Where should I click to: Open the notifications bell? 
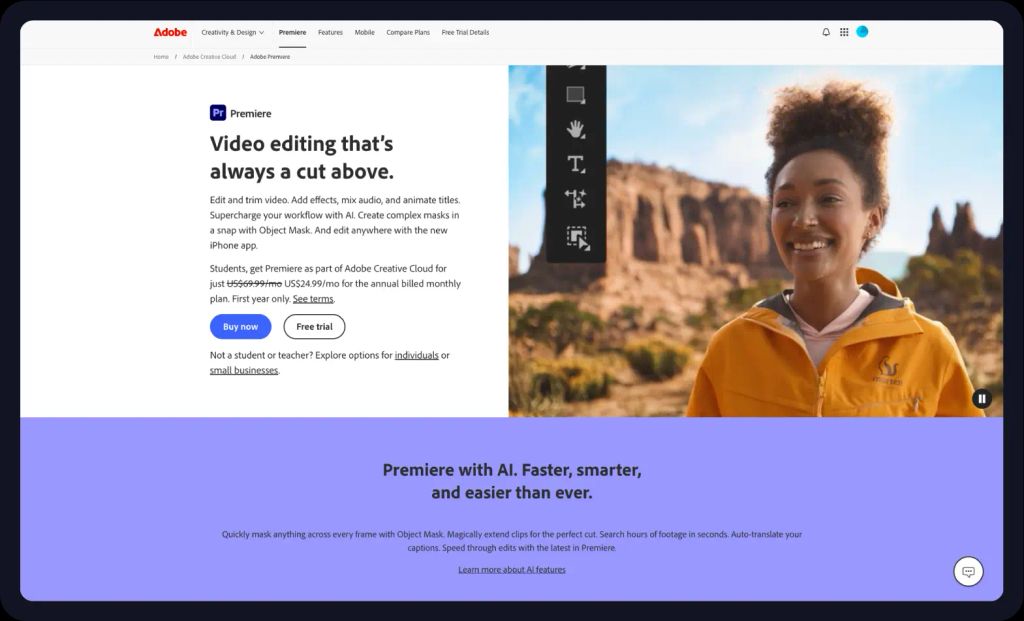(825, 31)
